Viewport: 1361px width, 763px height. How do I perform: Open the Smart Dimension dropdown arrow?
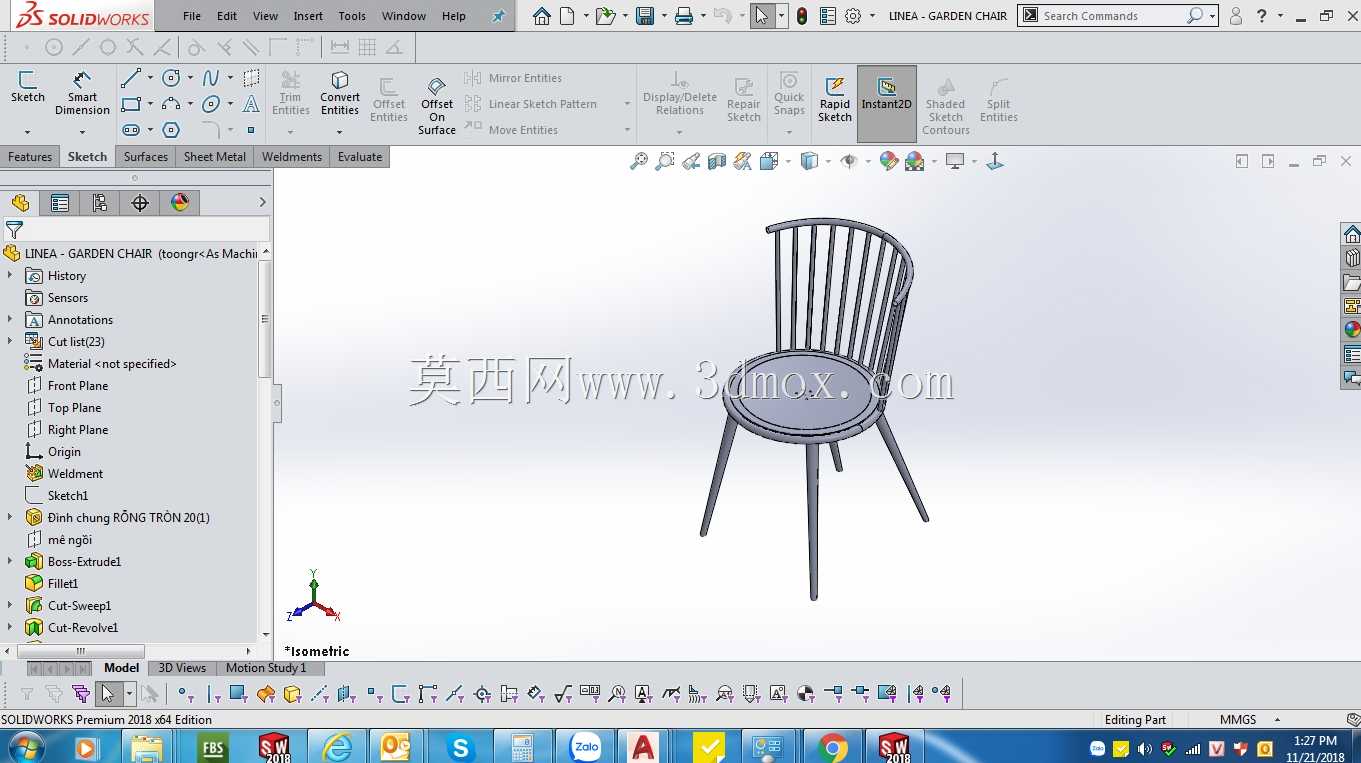[82, 131]
